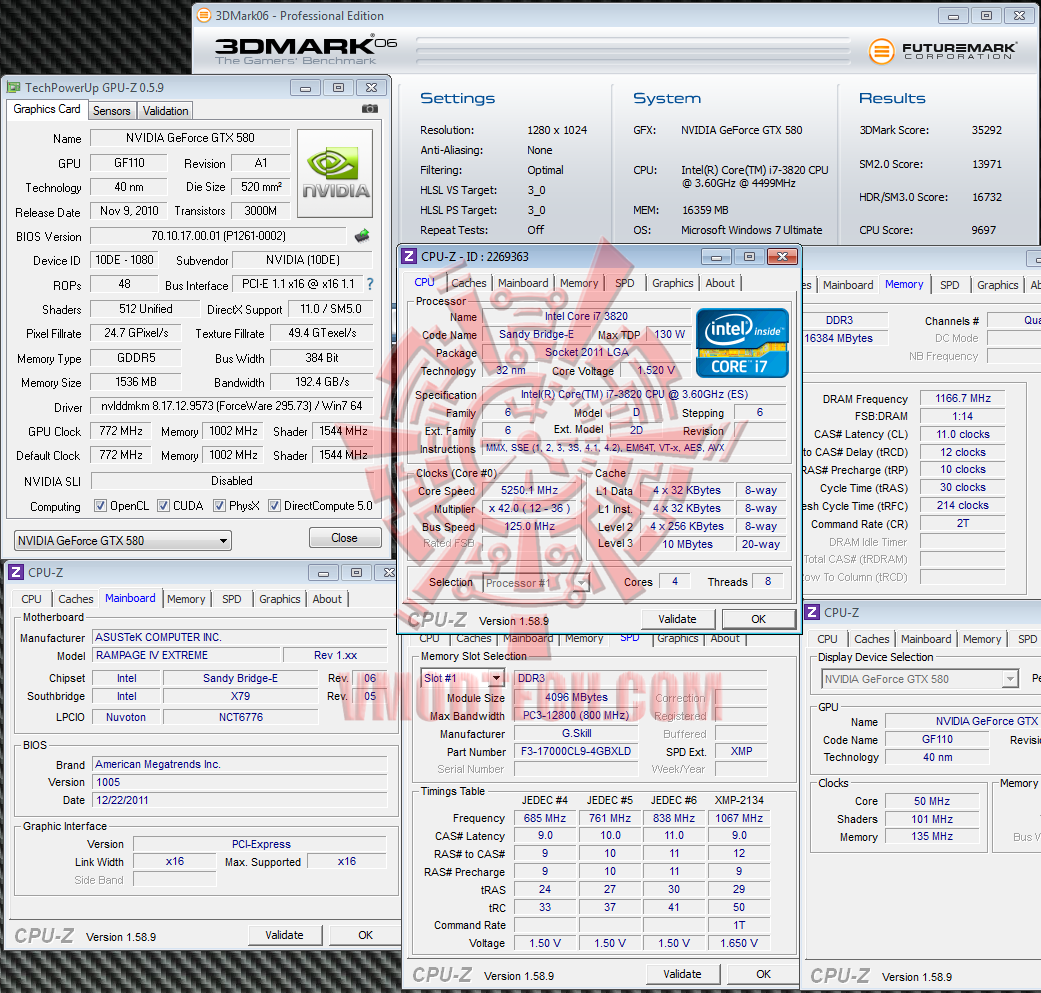This screenshot has height=993, width=1041.
Task: Click the CPU-Z Mainboard window title icon
Action: click(17, 572)
